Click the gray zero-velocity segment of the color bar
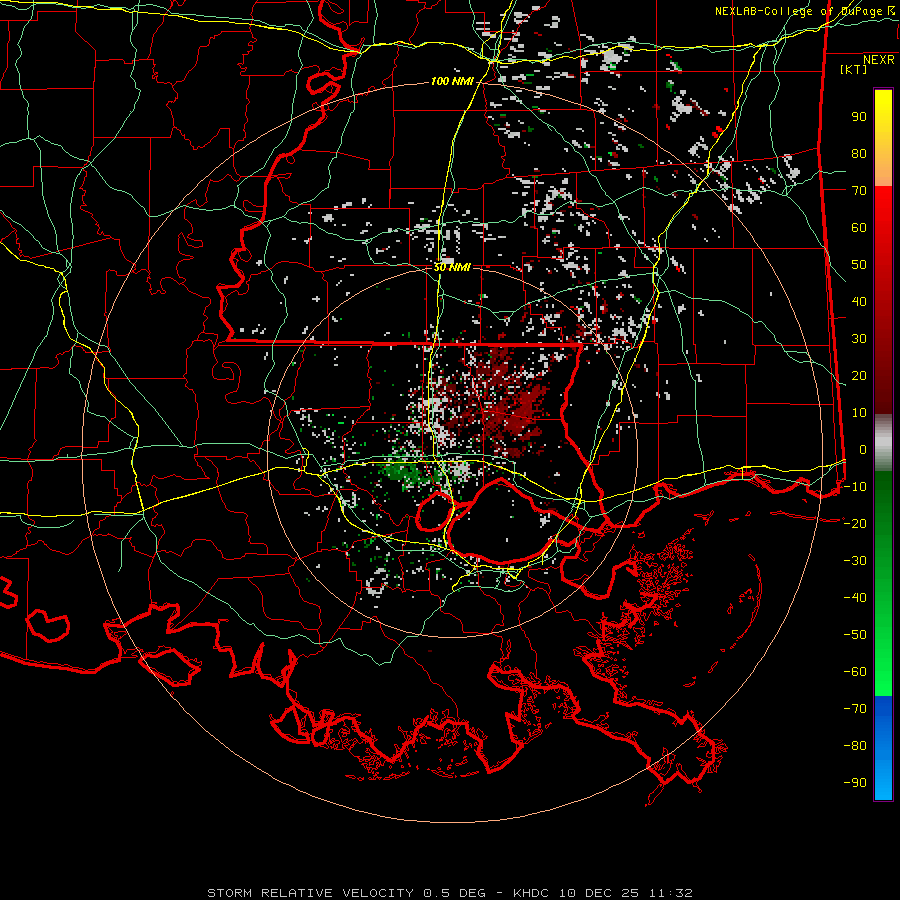Screen dimensions: 900x900 (883, 442)
